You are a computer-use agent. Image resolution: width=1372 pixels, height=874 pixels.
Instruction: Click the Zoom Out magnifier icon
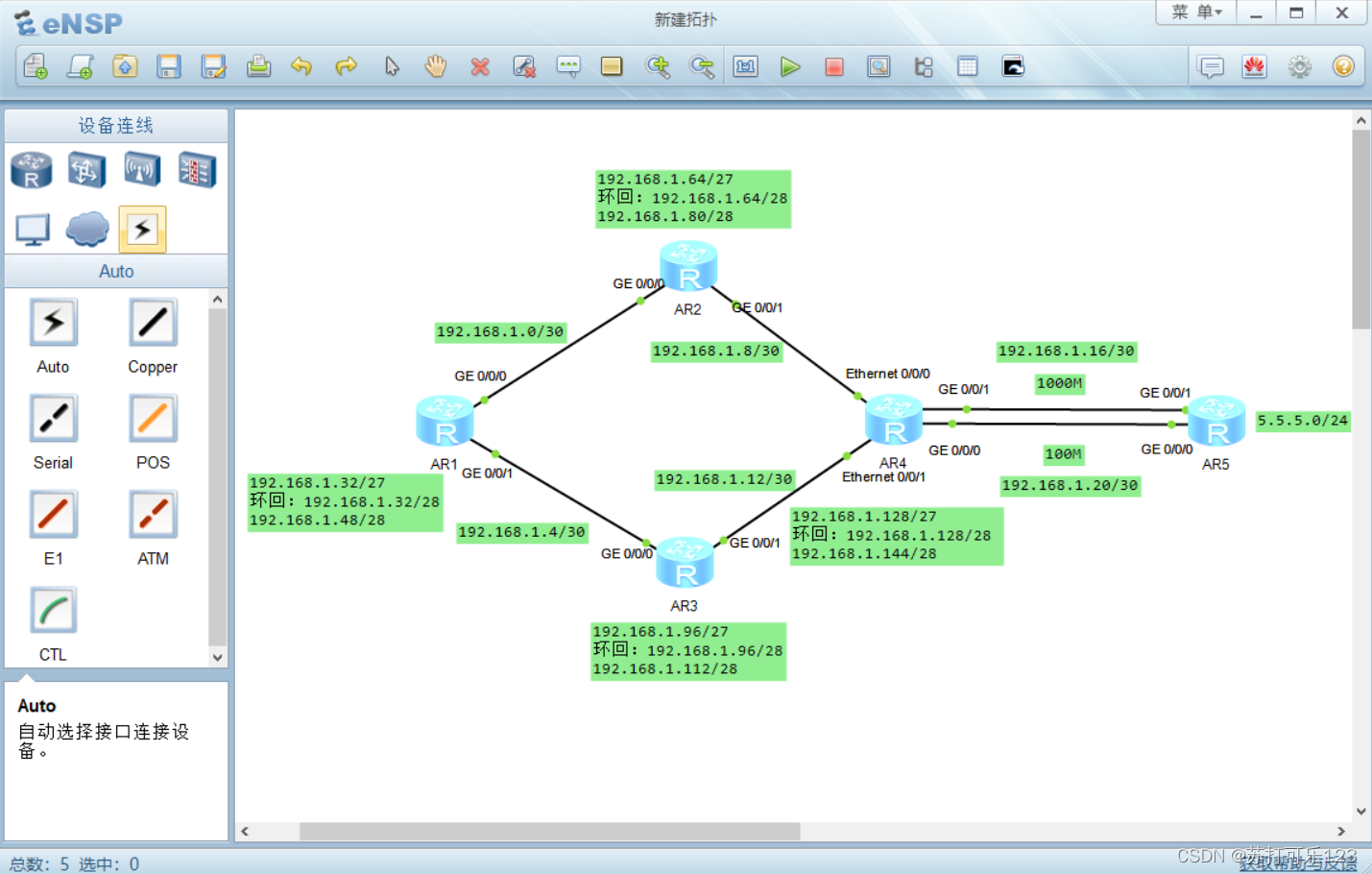pyautogui.click(x=702, y=66)
